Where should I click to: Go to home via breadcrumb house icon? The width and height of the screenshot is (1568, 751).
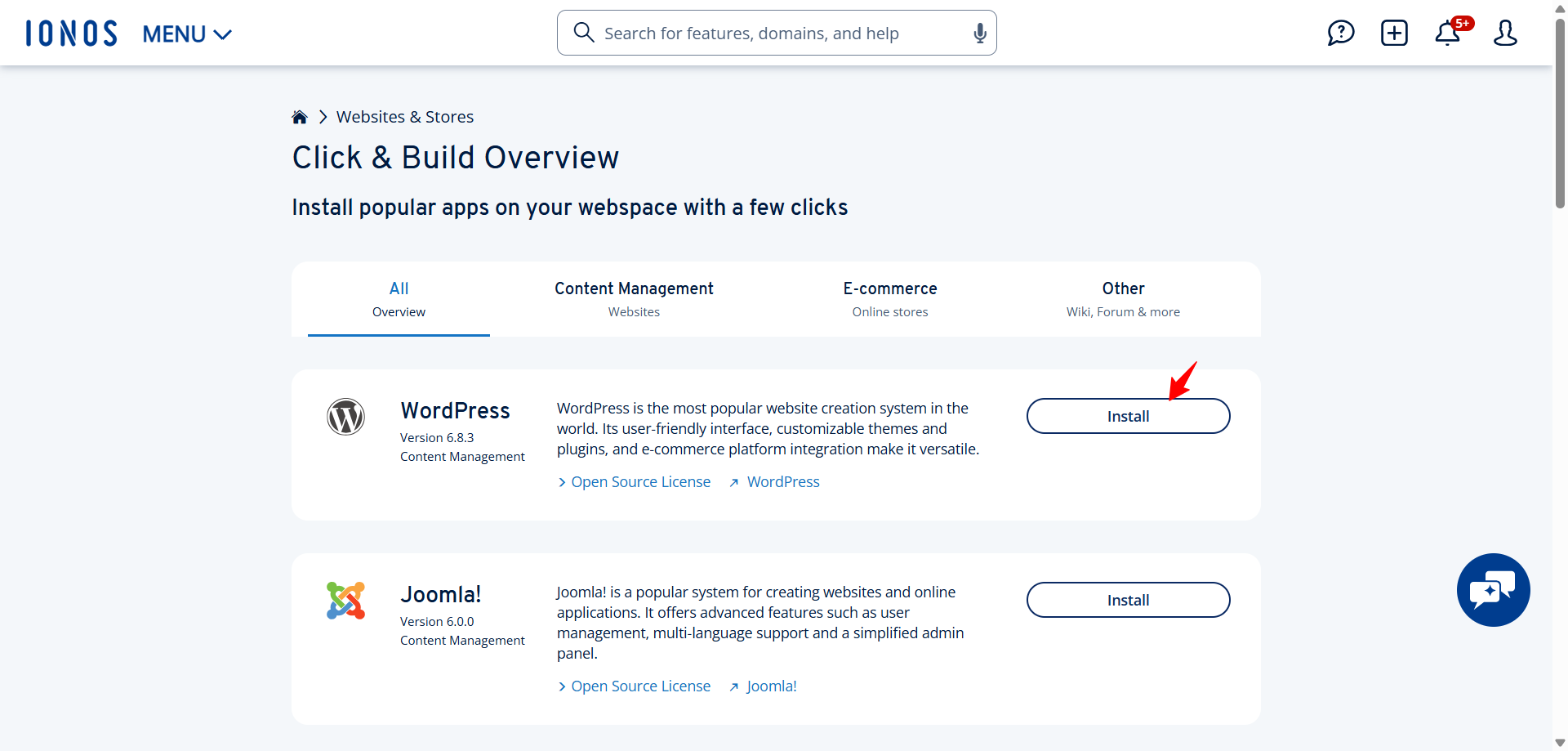[x=300, y=117]
